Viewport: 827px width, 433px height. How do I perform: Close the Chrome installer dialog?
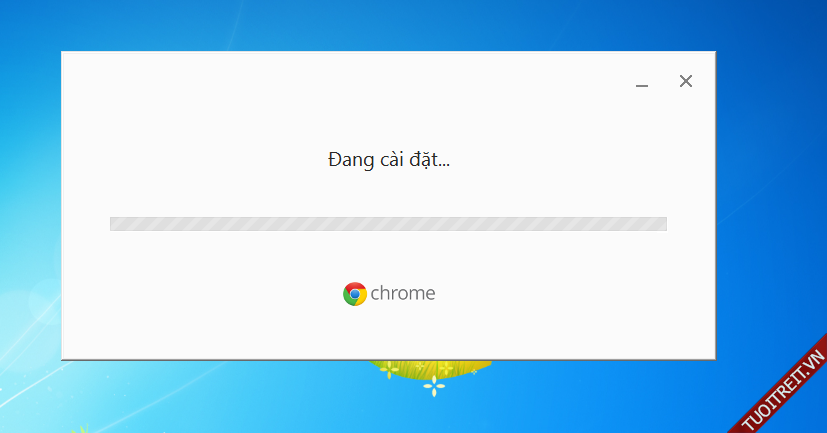point(686,81)
